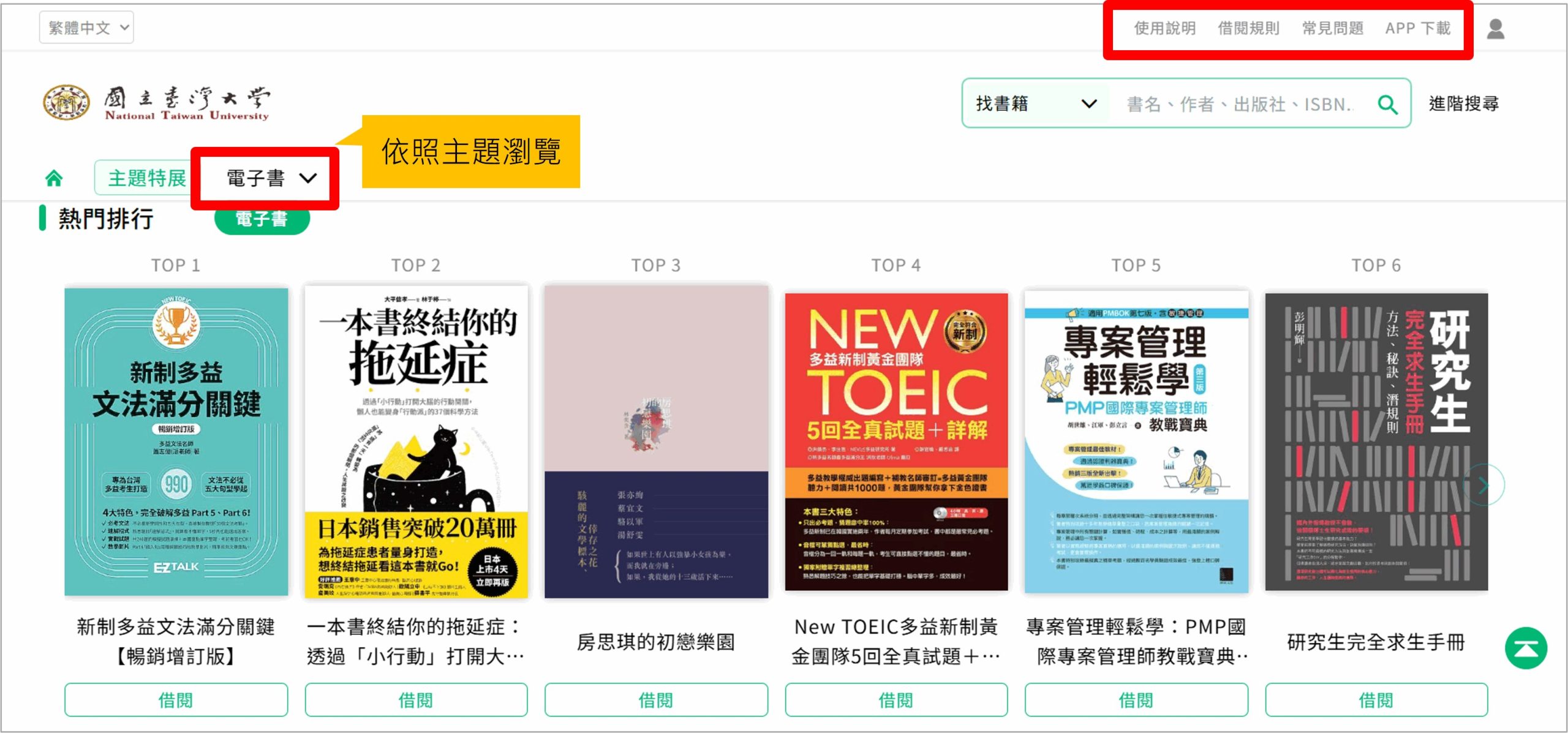The image size is (1568, 733).
Task: Click the TOP 2 rank label
Action: pyautogui.click(x=416, y=265)
